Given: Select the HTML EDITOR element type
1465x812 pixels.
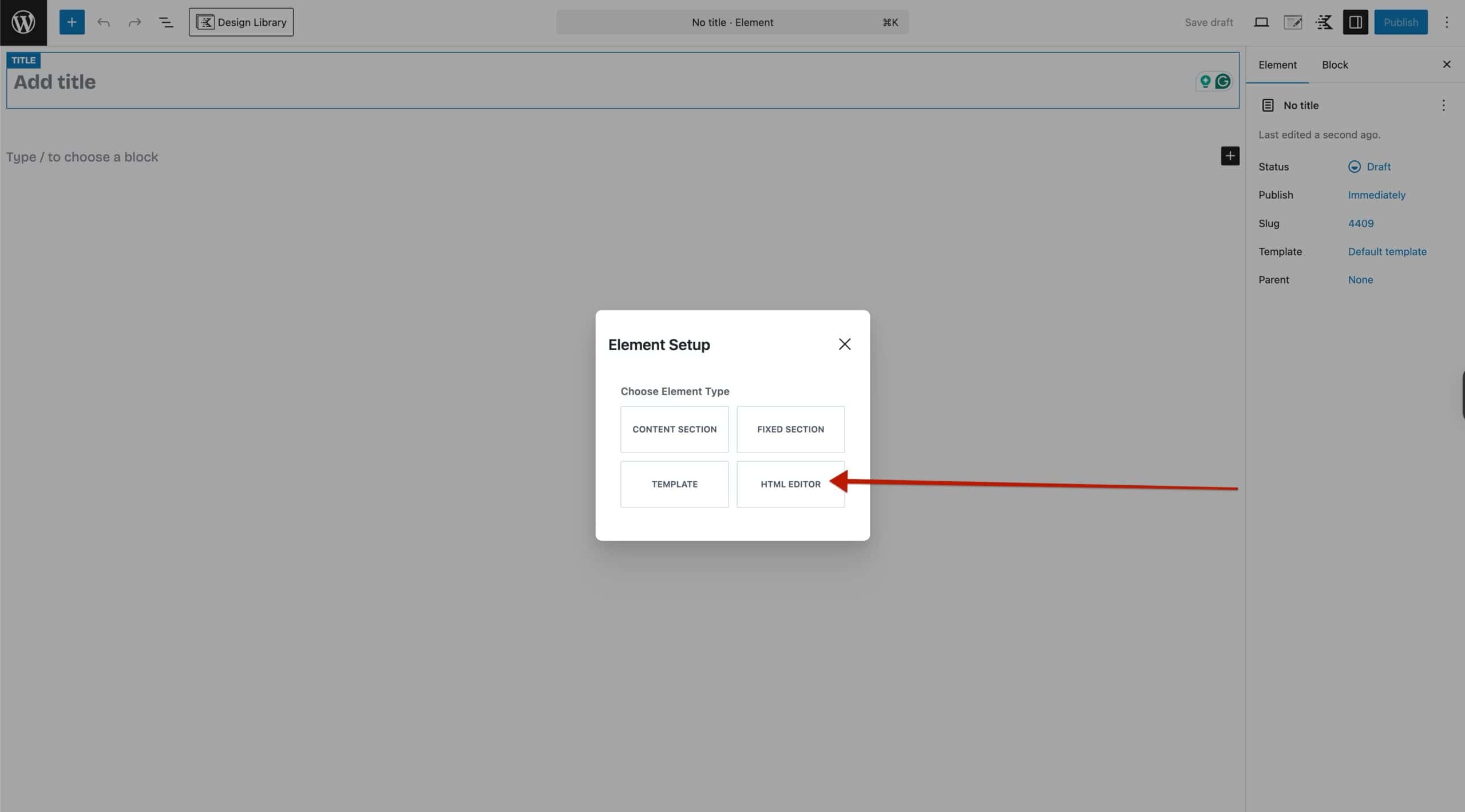Looking at the screenshot, I should pos(790,484).
